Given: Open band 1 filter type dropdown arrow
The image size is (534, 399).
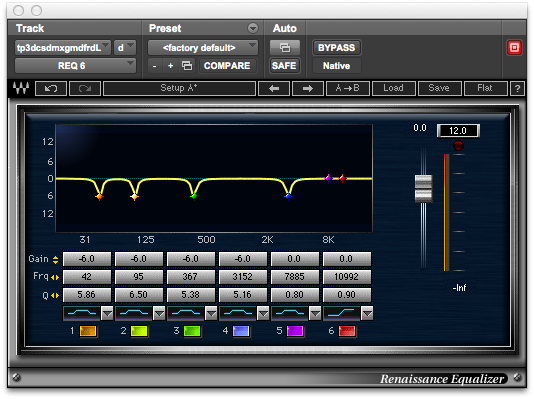Looking at the screenshot, I should tap(107, 313).
